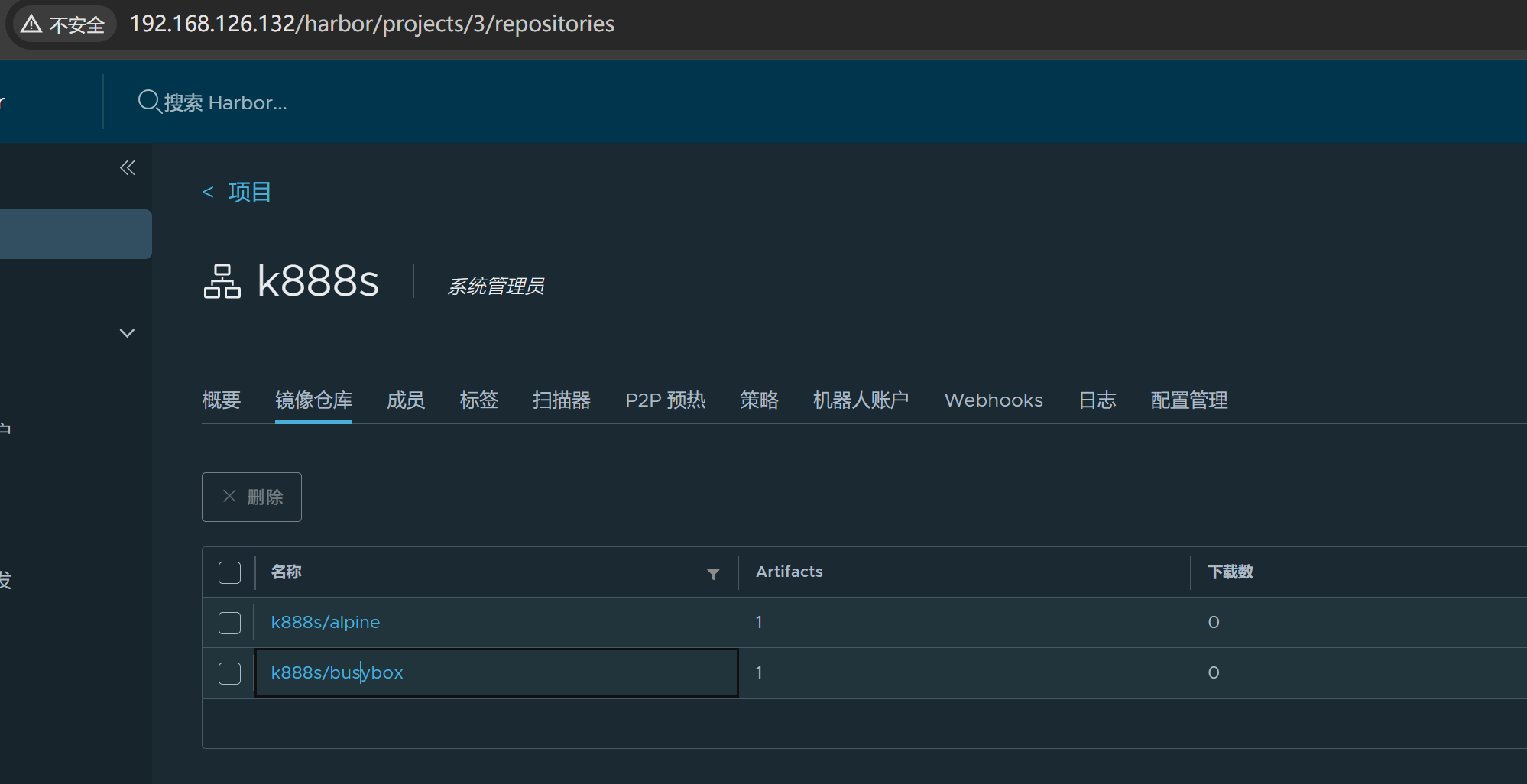The image size is (1527, 784).
Task: Collapse the sidebar with double-chevron icon
Action: coord(127,168)
